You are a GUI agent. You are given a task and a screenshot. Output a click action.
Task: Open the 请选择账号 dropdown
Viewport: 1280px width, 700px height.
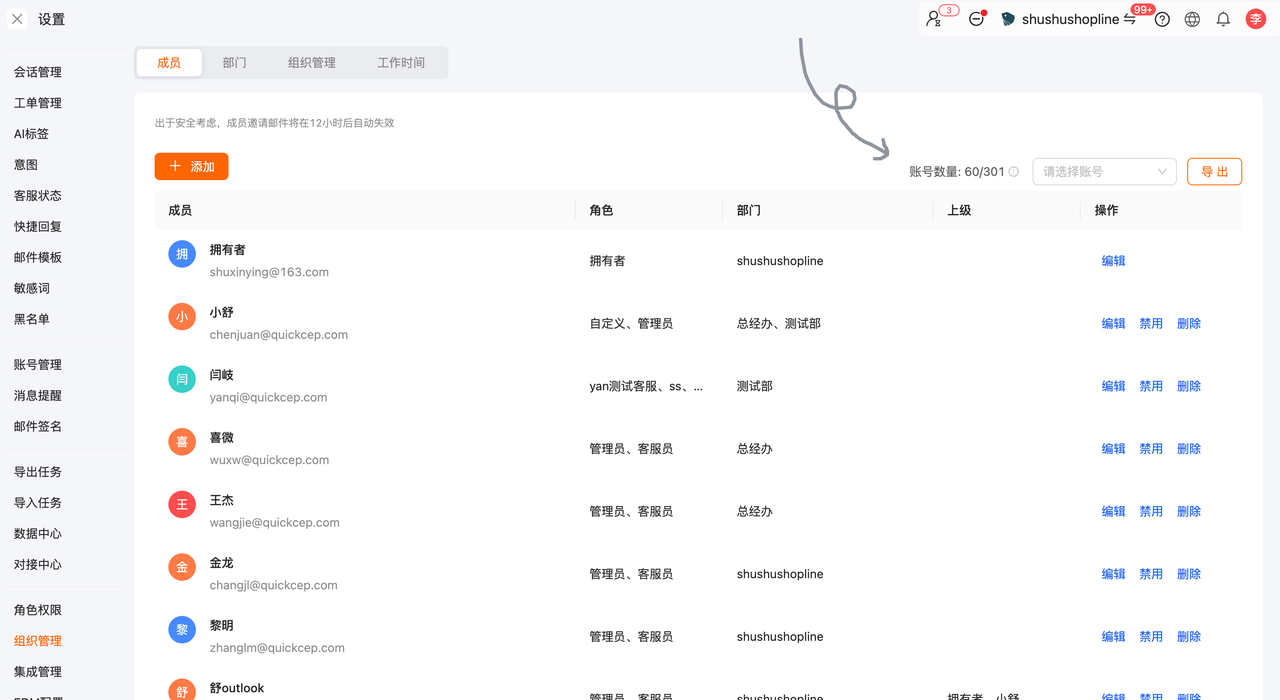click(x=1104, y=172)
